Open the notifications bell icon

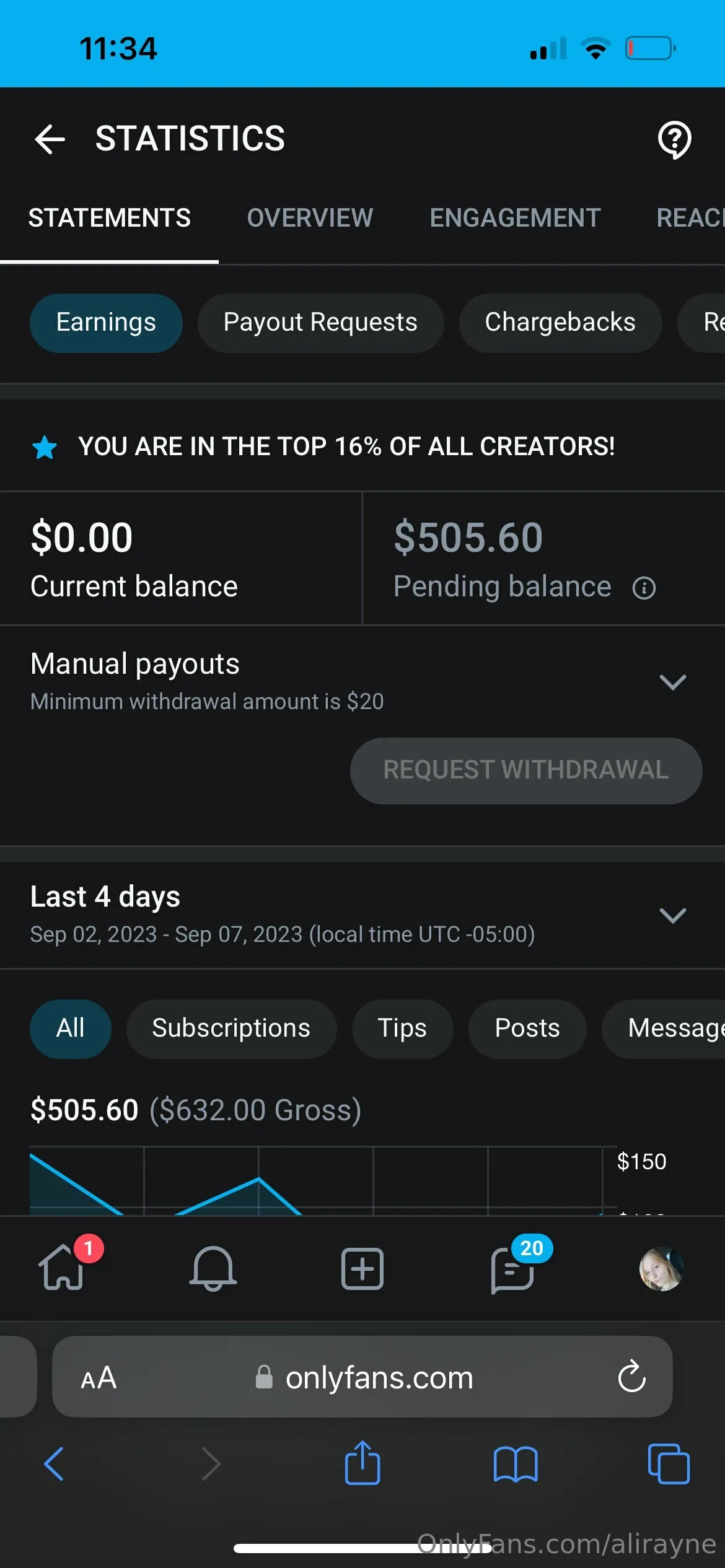(x=213, y=1268)
